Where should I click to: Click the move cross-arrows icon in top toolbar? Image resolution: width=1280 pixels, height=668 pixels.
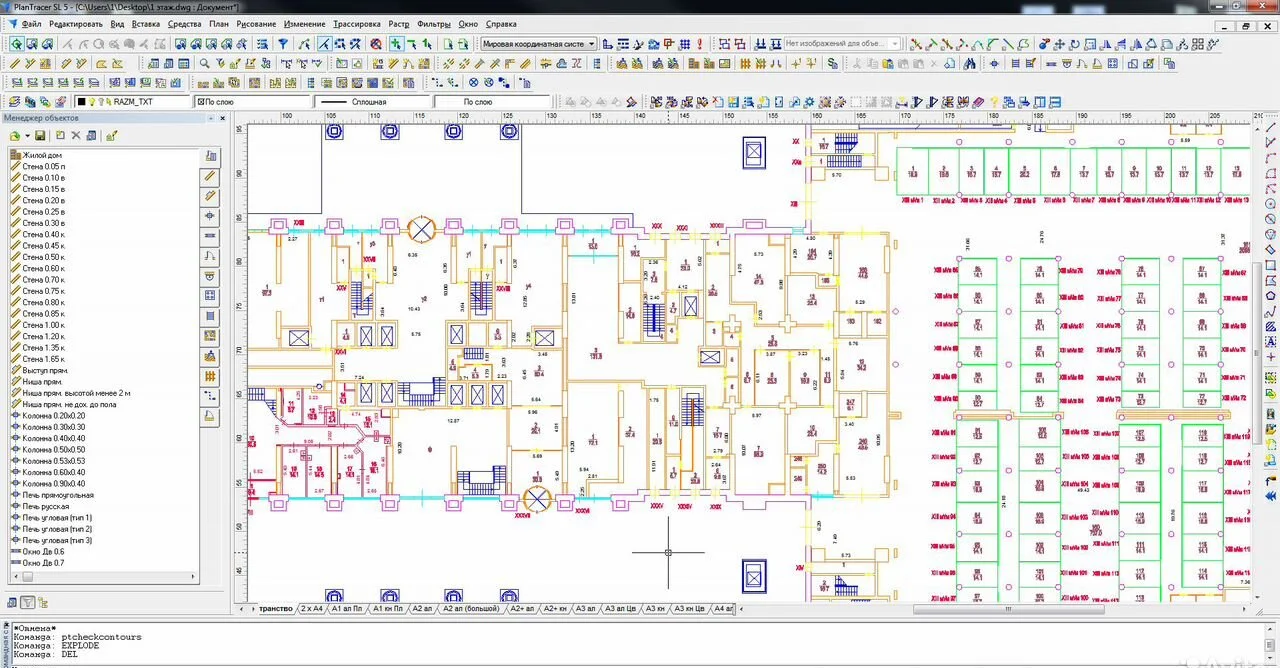[1059, 44]
